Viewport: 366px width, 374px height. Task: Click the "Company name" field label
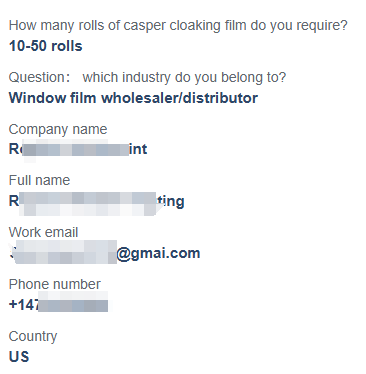pyautogui.click(x=58, y=129)
